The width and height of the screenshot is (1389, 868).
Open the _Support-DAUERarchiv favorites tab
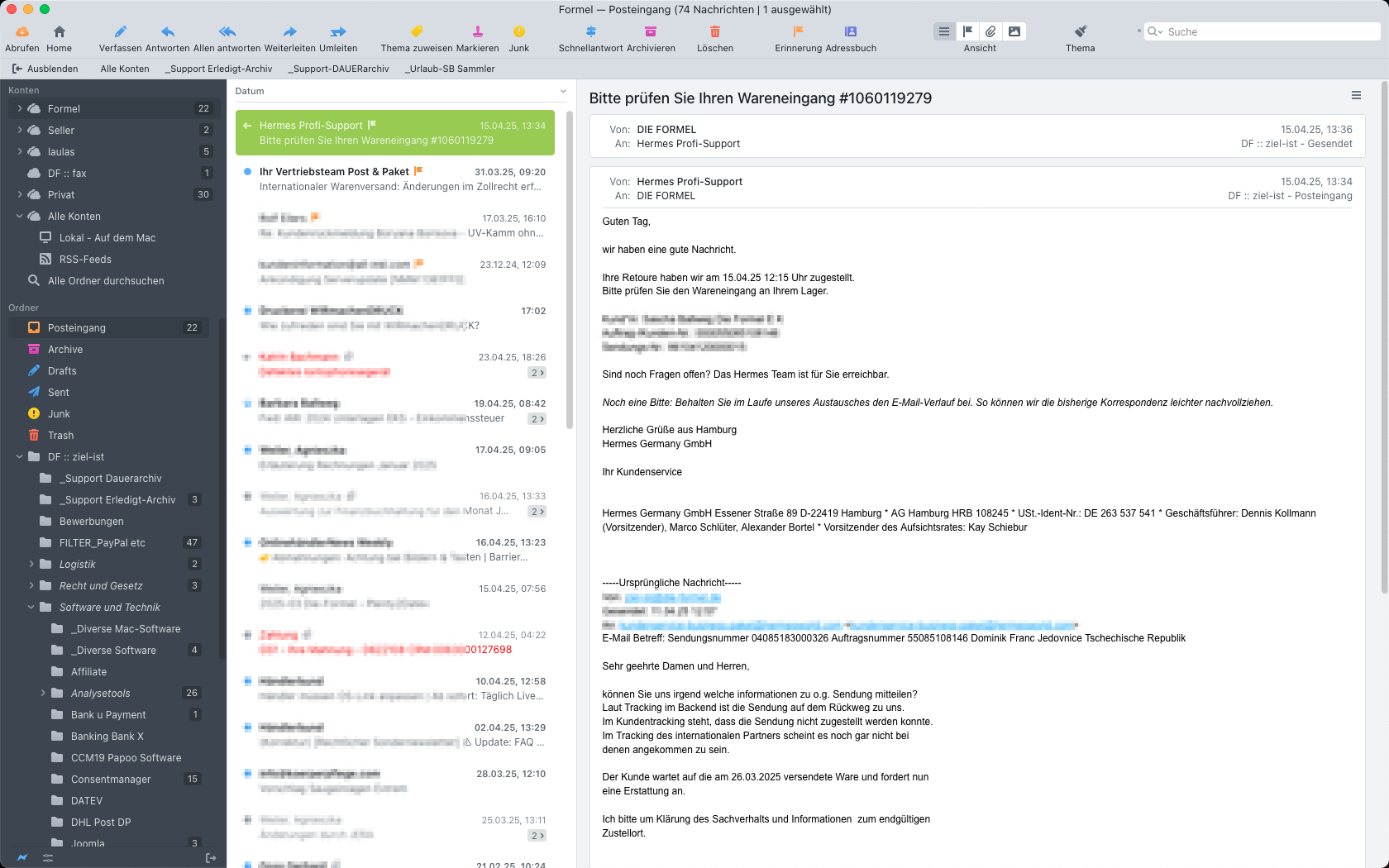point(338,69)
